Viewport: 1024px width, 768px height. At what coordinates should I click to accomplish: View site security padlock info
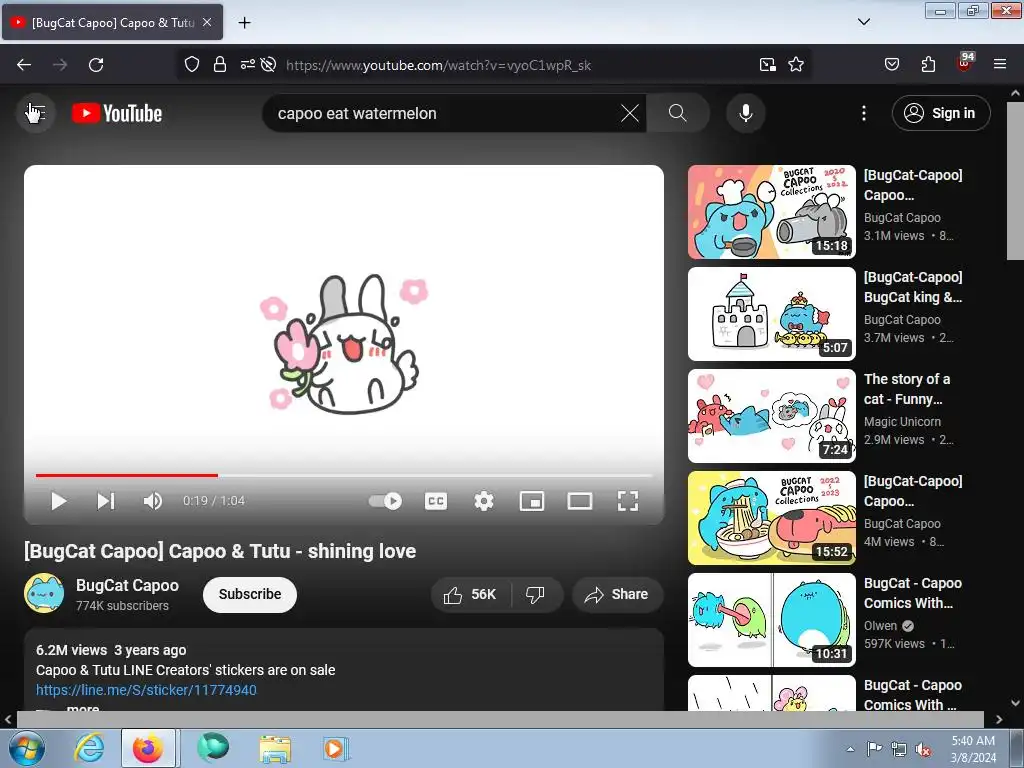click(x=219, y=65)
